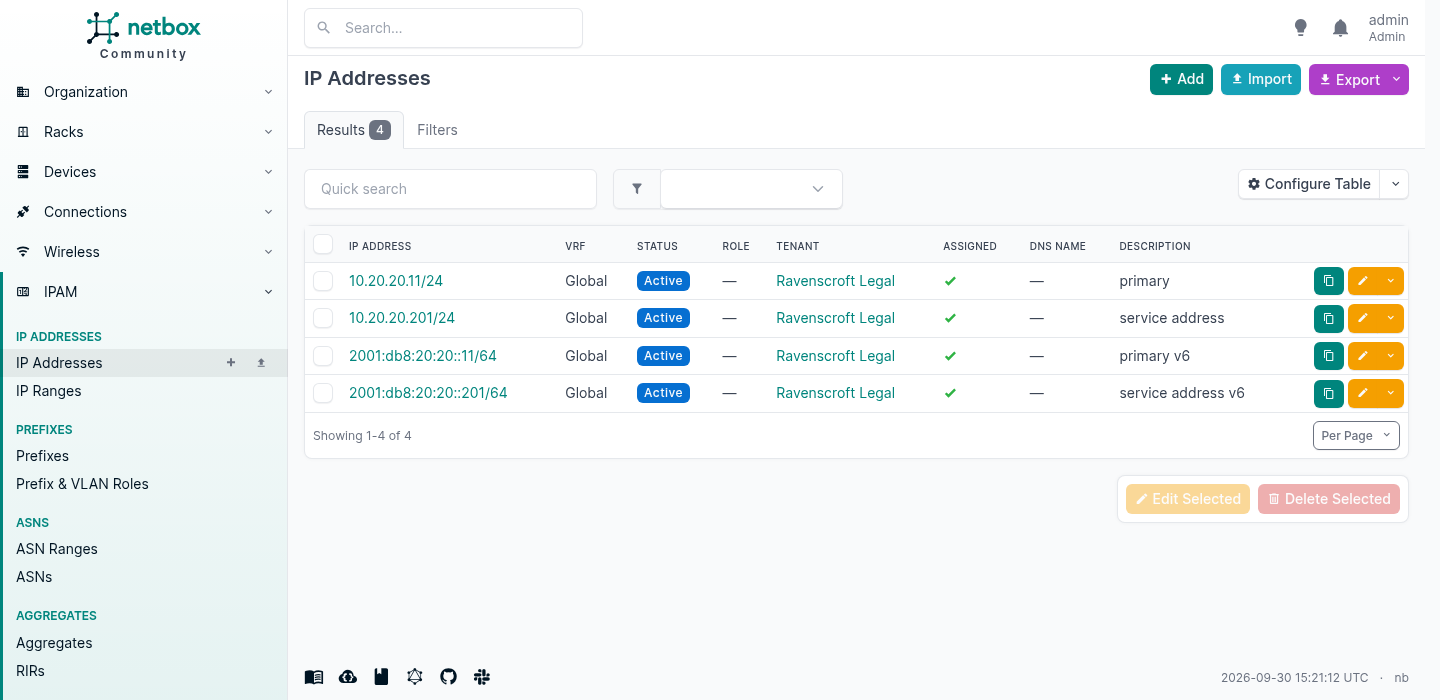Clone the 2001:db8:20:20::11/64 address
Screen dimensions: 1440x700
click(x=1328, y=356)
